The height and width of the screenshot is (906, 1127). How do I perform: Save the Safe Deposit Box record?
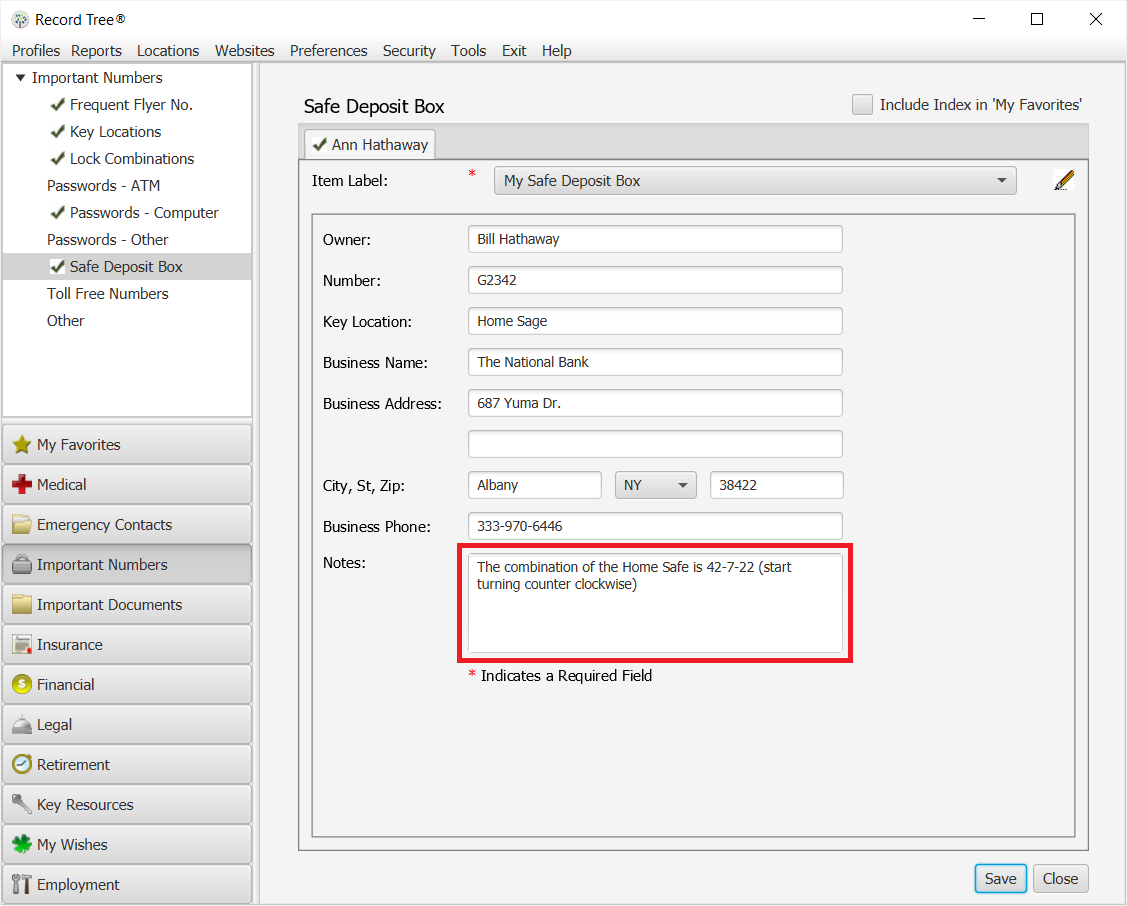[1000, 878]
